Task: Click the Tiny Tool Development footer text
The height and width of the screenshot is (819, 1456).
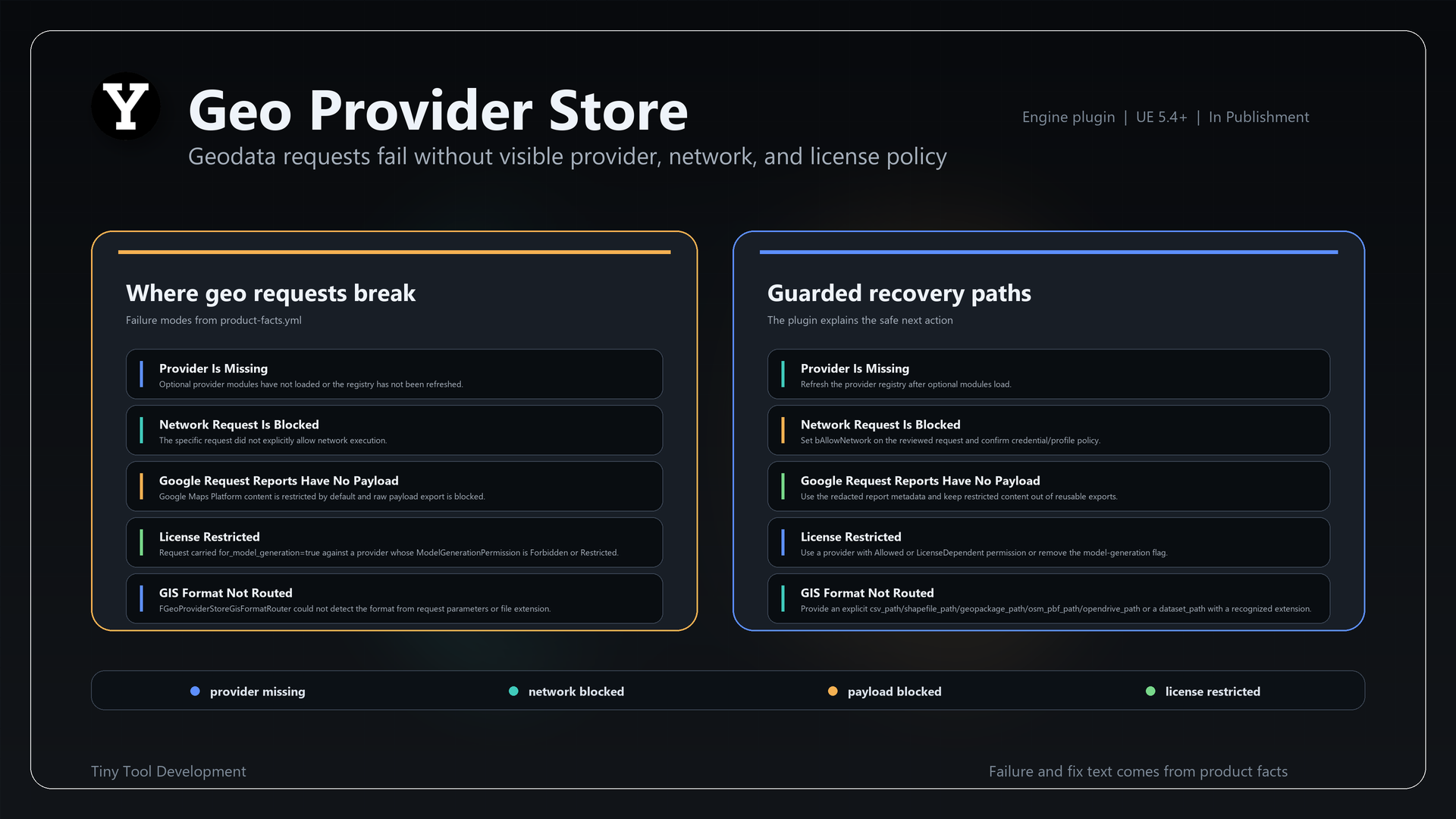Action: coord(168,771)
